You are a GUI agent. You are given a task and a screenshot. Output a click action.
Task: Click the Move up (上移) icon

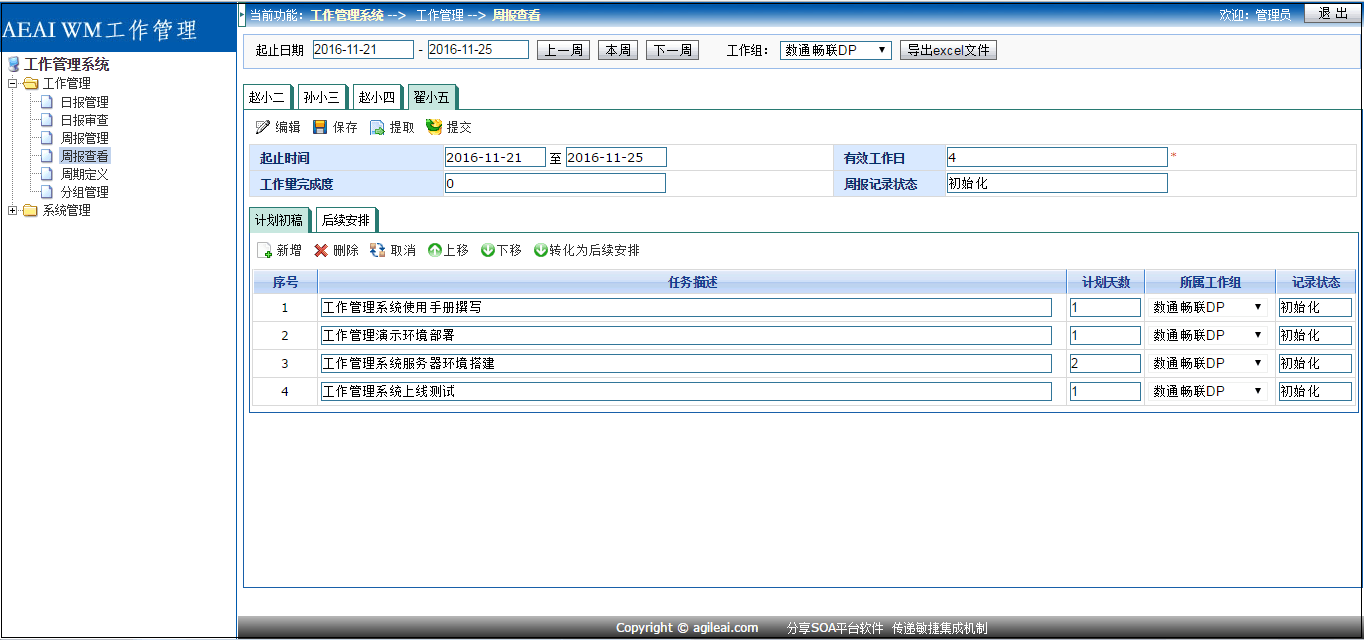click(435, 251)
